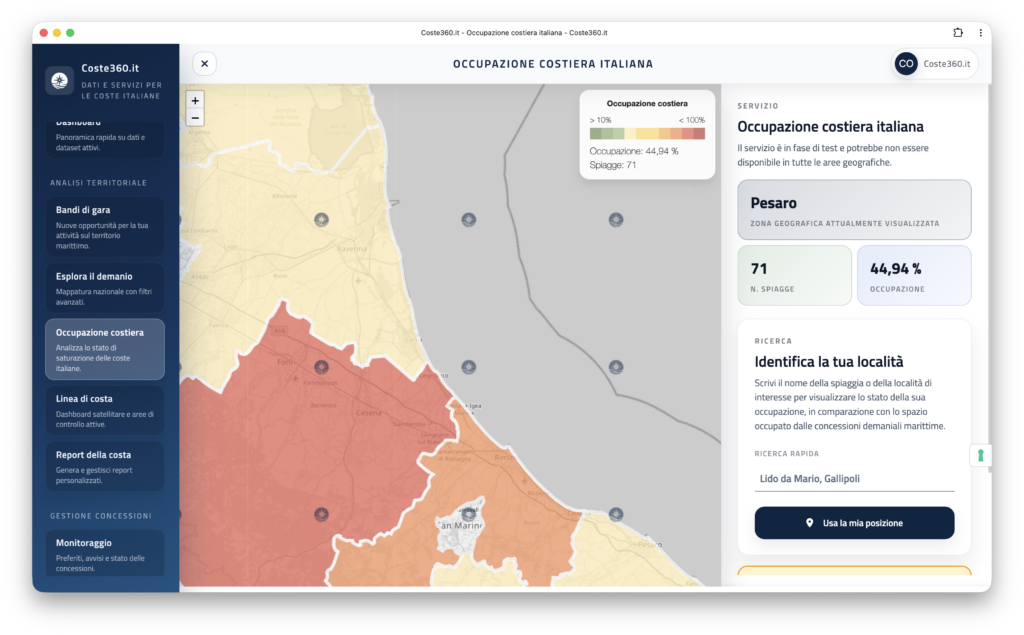The width and height of the screenshot is (1024, 635).
Task: Zoom in on the map
Action: pos(195,100)
